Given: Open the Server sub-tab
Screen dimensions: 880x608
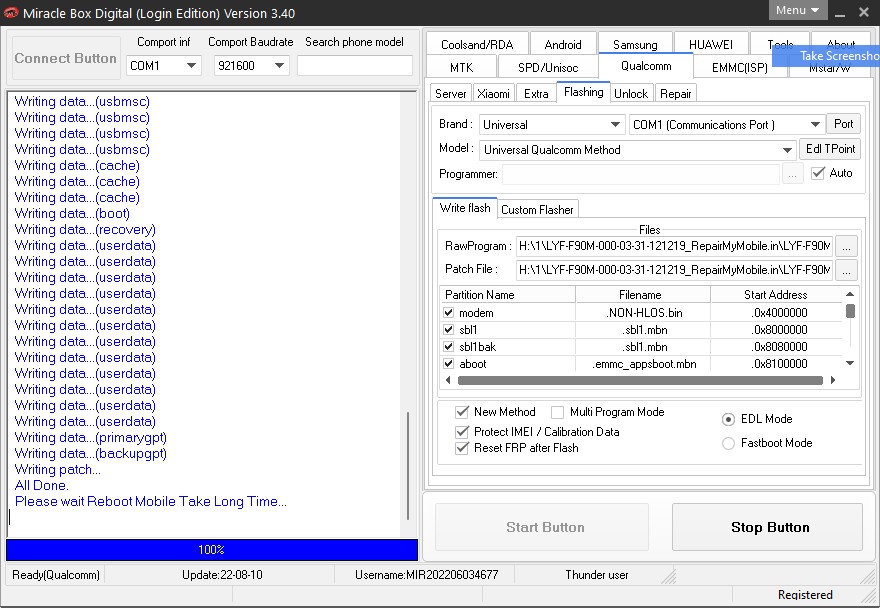Looking at the screenshot, I should click(451, 94).
